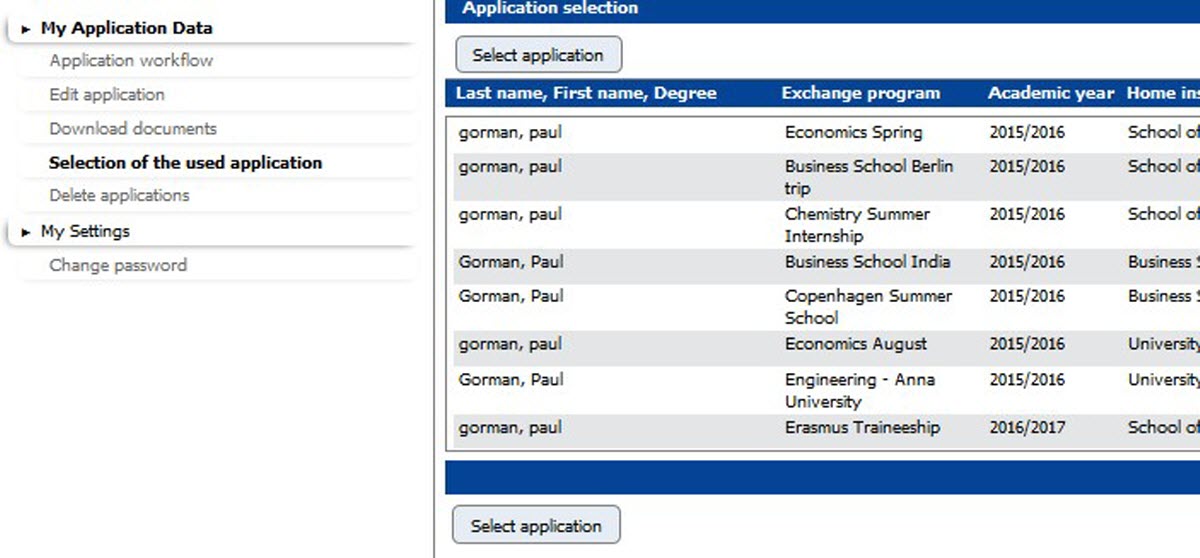Screen dimensions: 1200x558
Task: Click My Application Data heading
Action: (x=126, y=29)
